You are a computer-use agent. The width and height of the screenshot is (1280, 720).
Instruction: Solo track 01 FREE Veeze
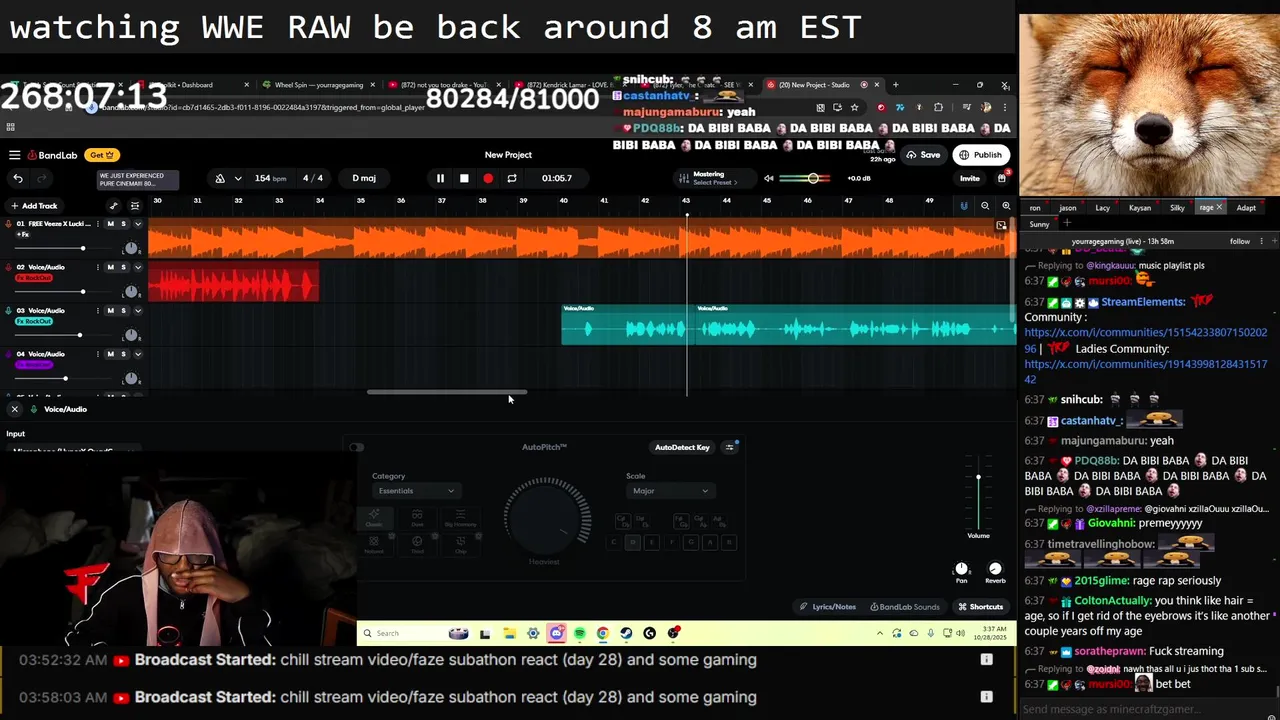(123, 224)
